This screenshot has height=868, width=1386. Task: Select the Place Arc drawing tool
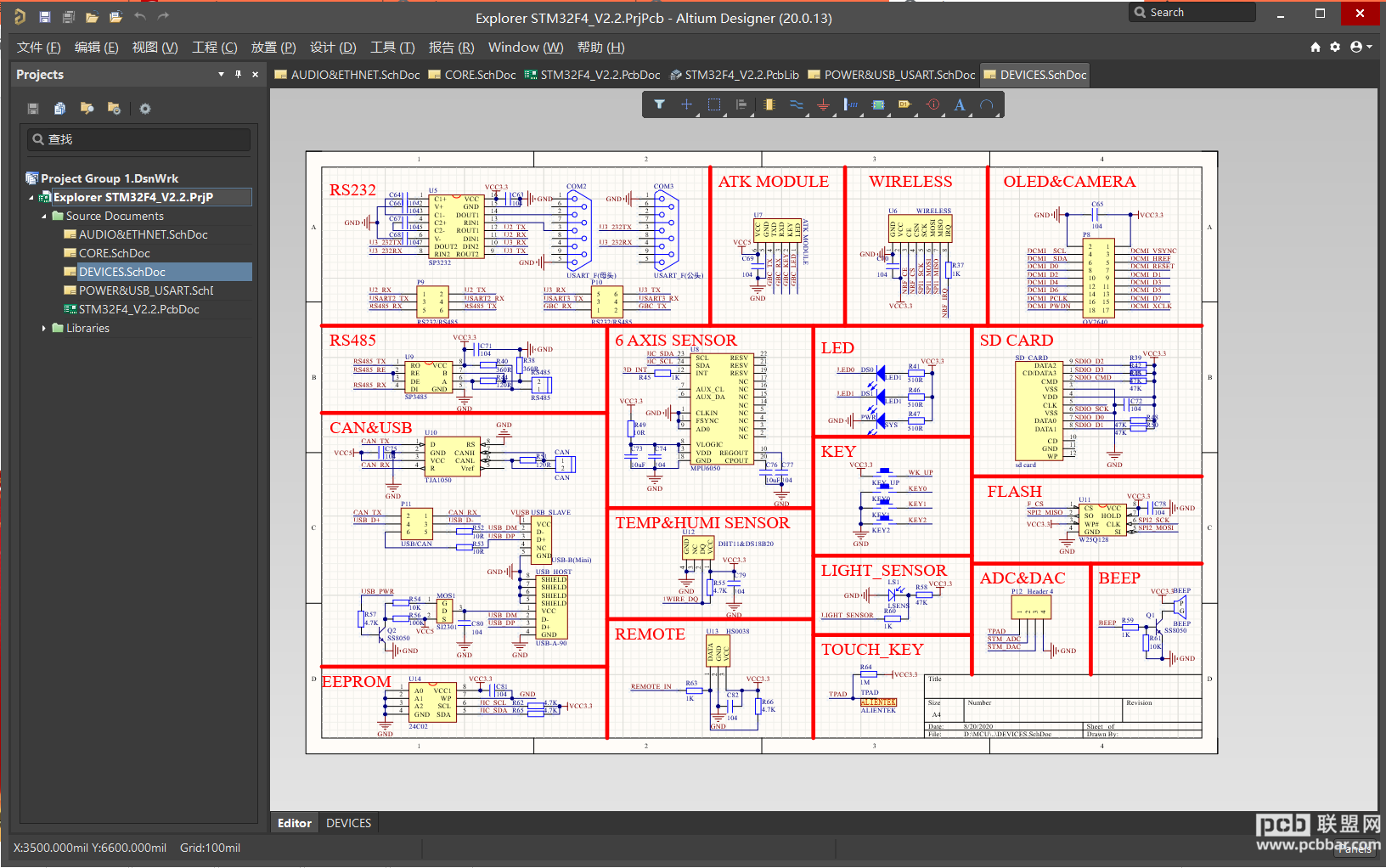tap(987, 104)
